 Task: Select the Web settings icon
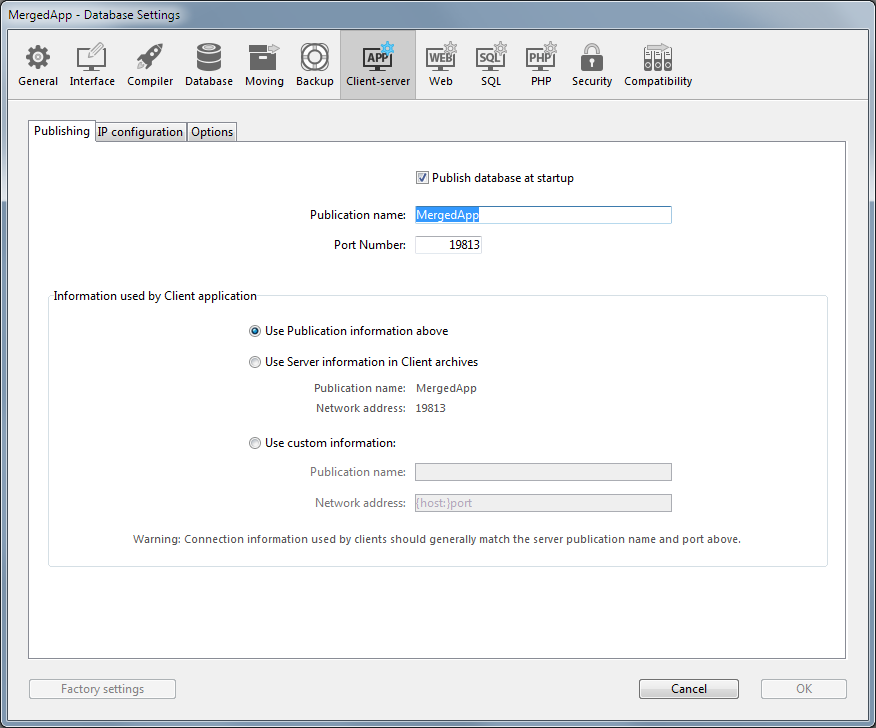pyautogui.click(x=441, y=64)
